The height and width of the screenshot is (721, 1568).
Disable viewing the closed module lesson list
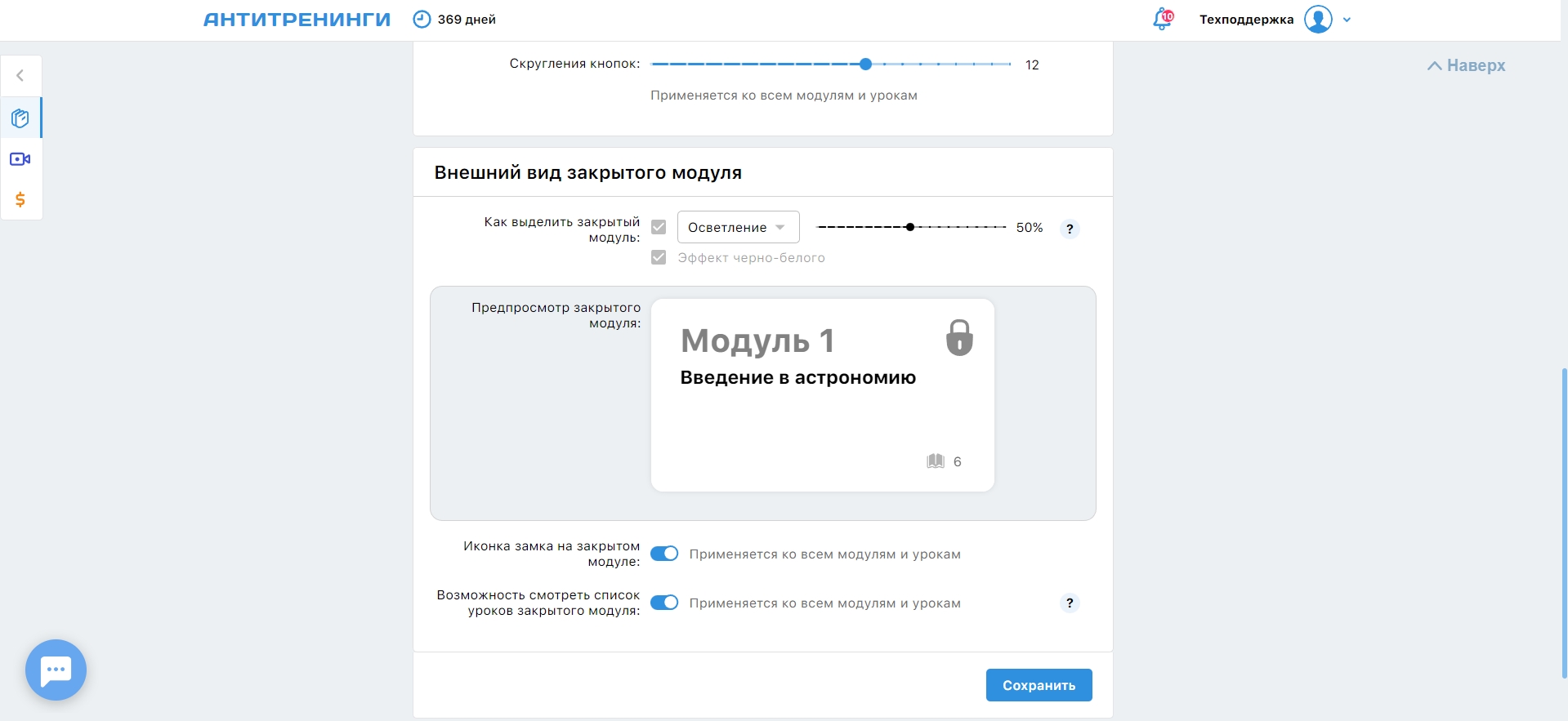(x=664, y=603)
